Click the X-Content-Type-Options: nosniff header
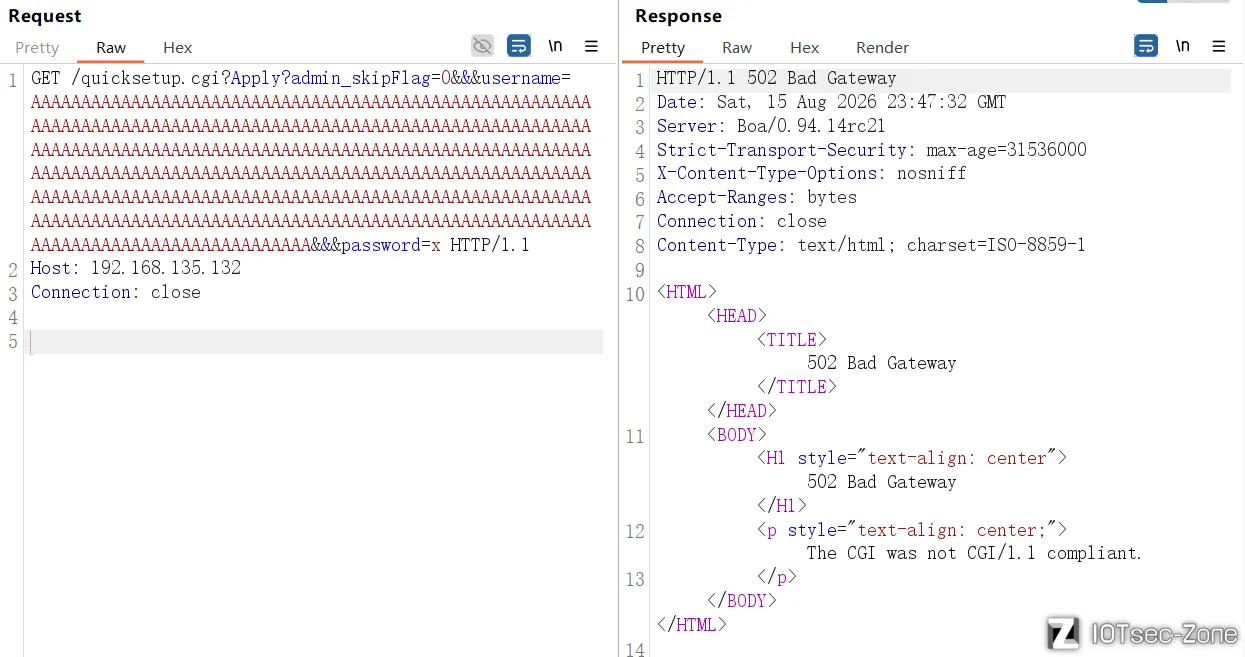Screen dimensions: 1245x657 pos(811,173)
